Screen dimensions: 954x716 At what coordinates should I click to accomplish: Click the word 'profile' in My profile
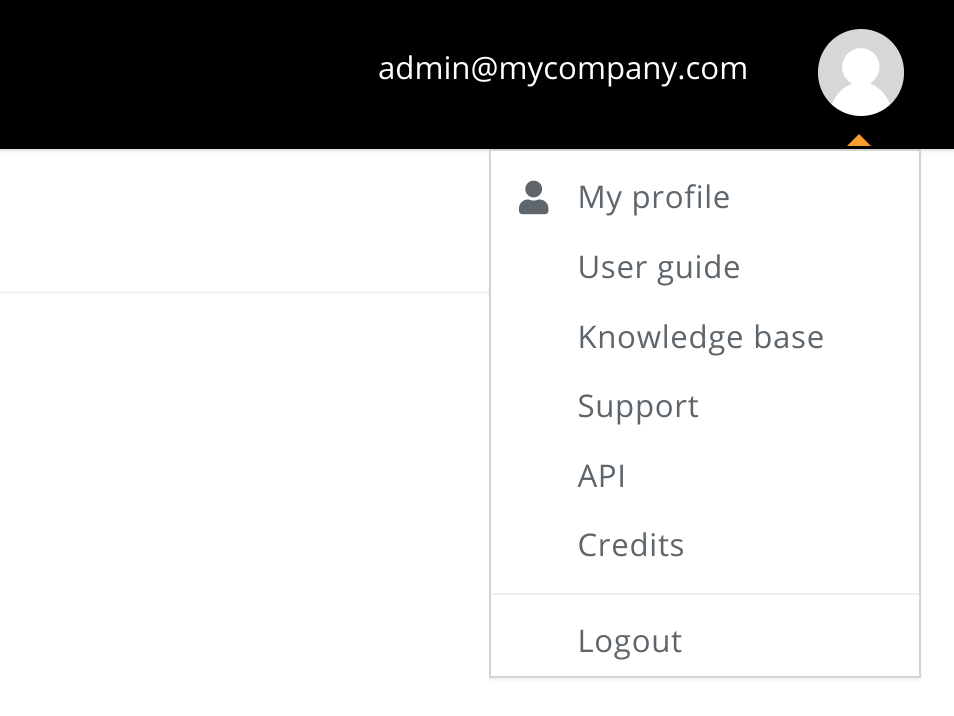(681, 198)
